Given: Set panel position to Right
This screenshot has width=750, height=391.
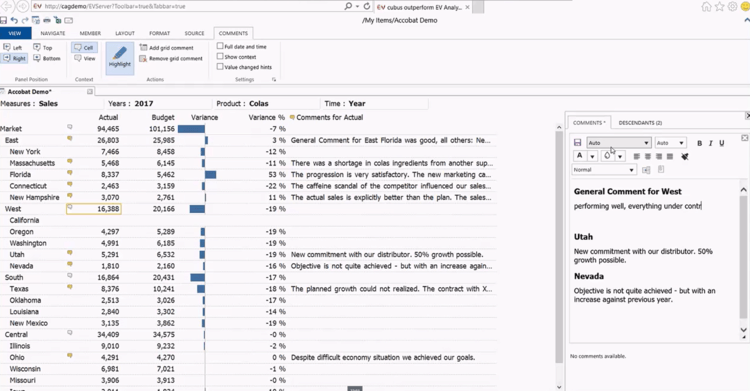Looking at the screenshot, I should click(14, 58).
